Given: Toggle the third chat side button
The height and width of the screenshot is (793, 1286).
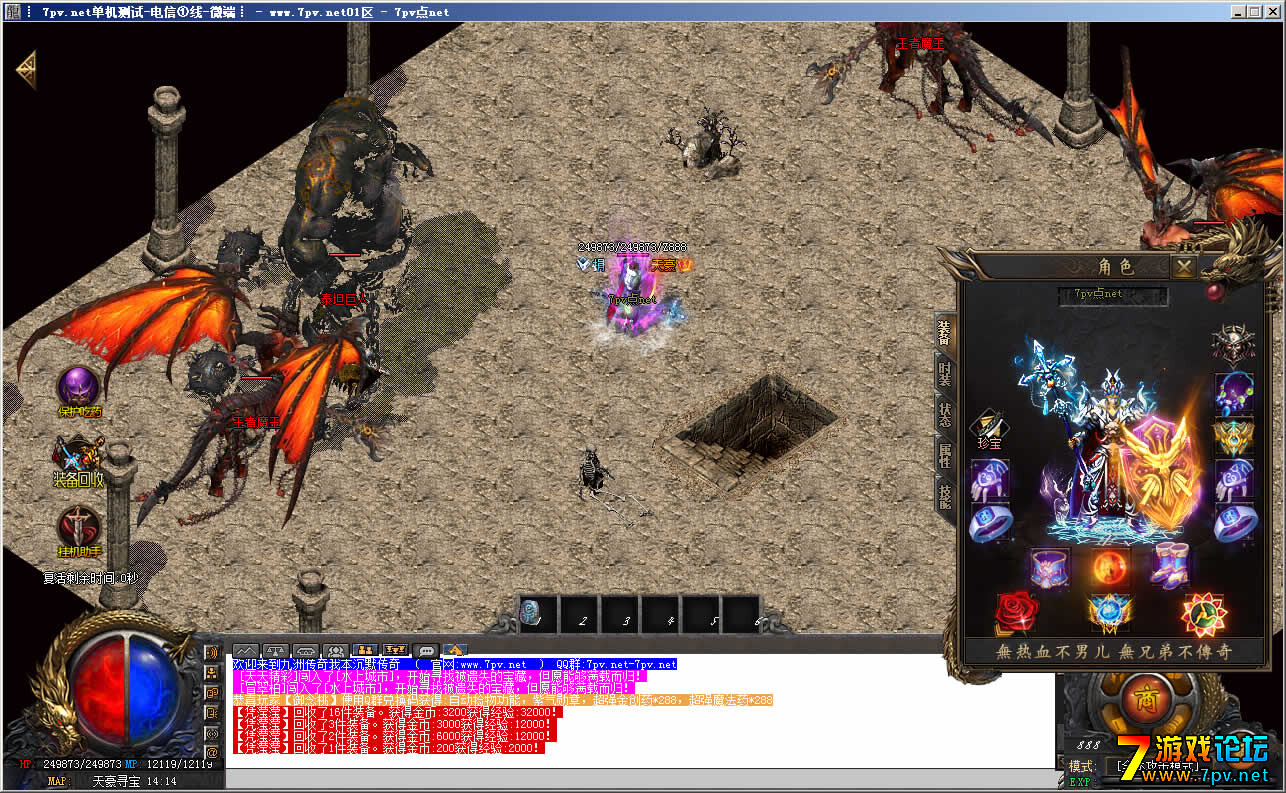Looking at the screenshot, I should pyautogui.click(x=212, y=692).
